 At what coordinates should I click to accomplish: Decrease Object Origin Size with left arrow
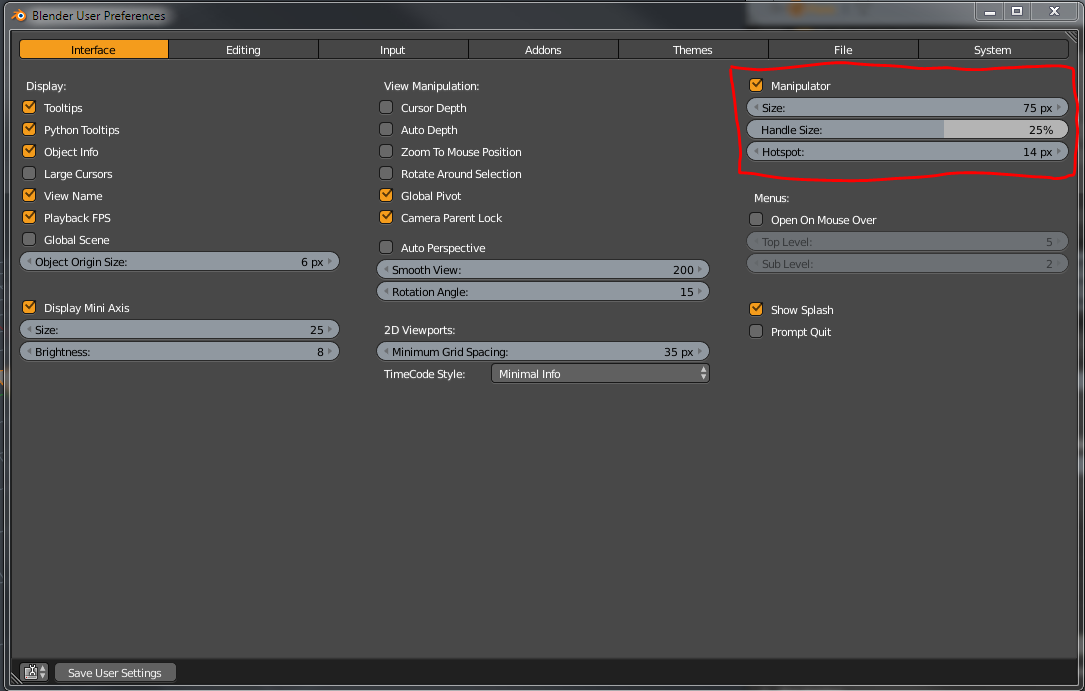29,262
